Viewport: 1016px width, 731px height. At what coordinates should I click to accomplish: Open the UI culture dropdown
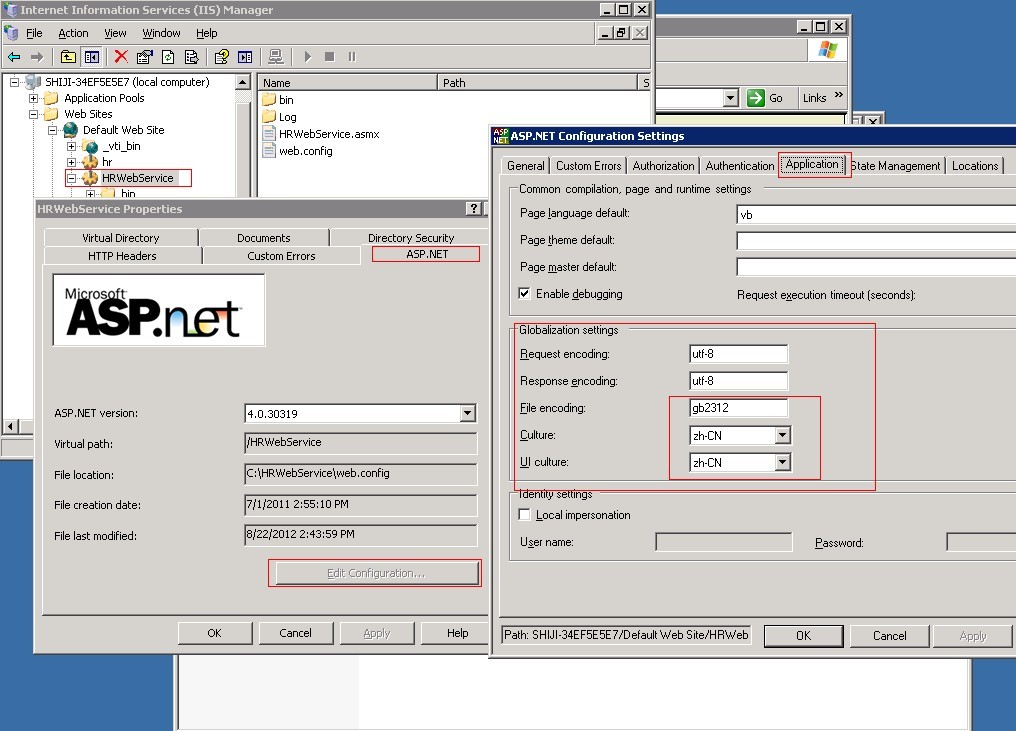tap(783, 462)
